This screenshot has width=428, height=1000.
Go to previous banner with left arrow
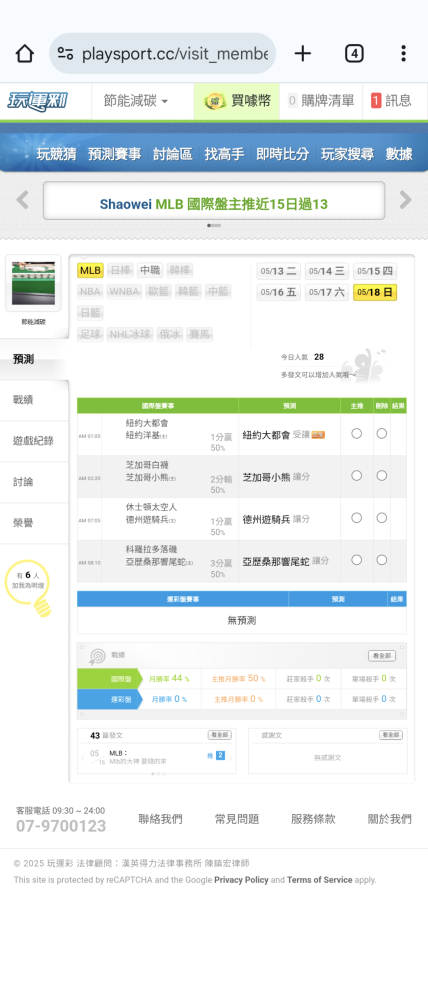click(22, 200)
